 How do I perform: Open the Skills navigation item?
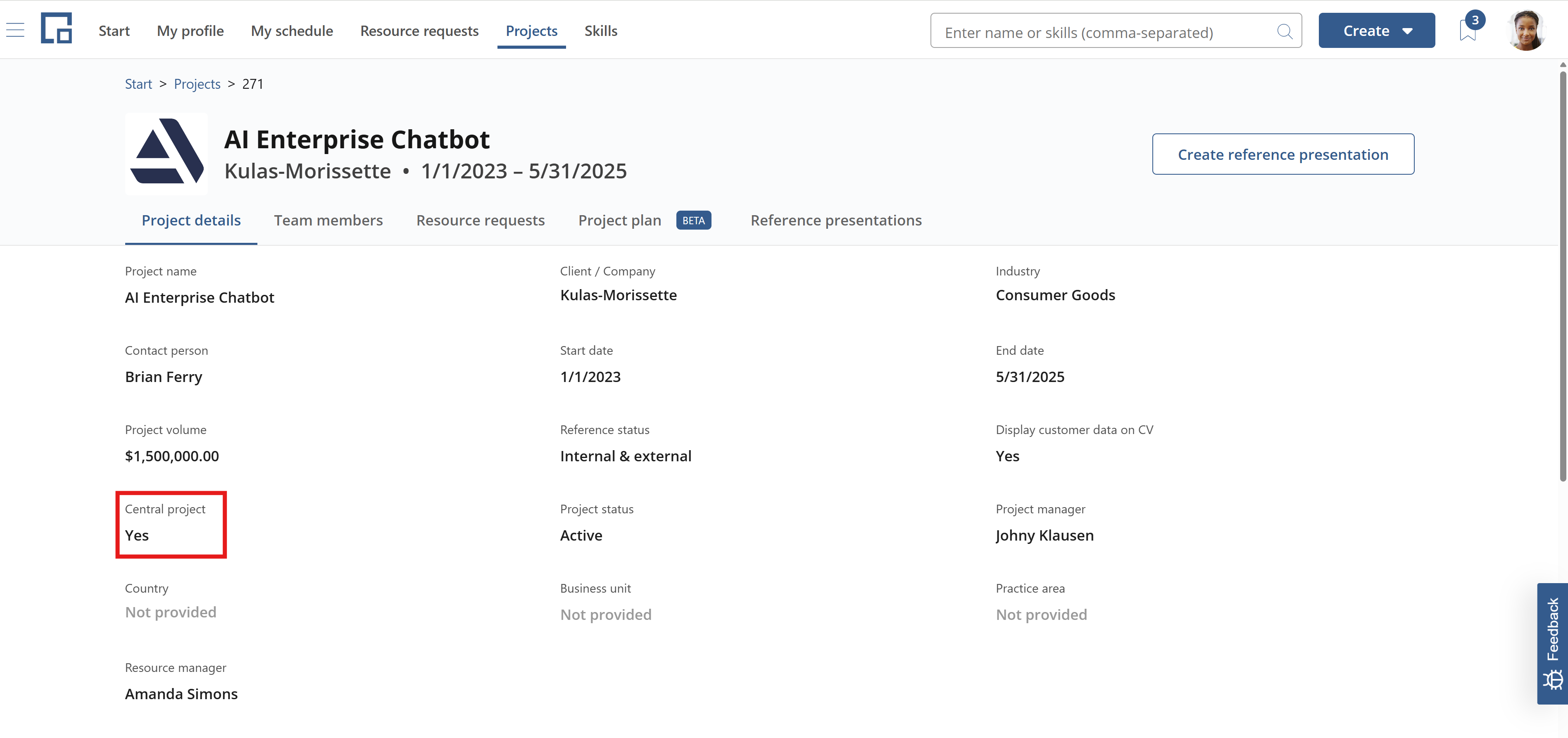(x=601, y=31)
